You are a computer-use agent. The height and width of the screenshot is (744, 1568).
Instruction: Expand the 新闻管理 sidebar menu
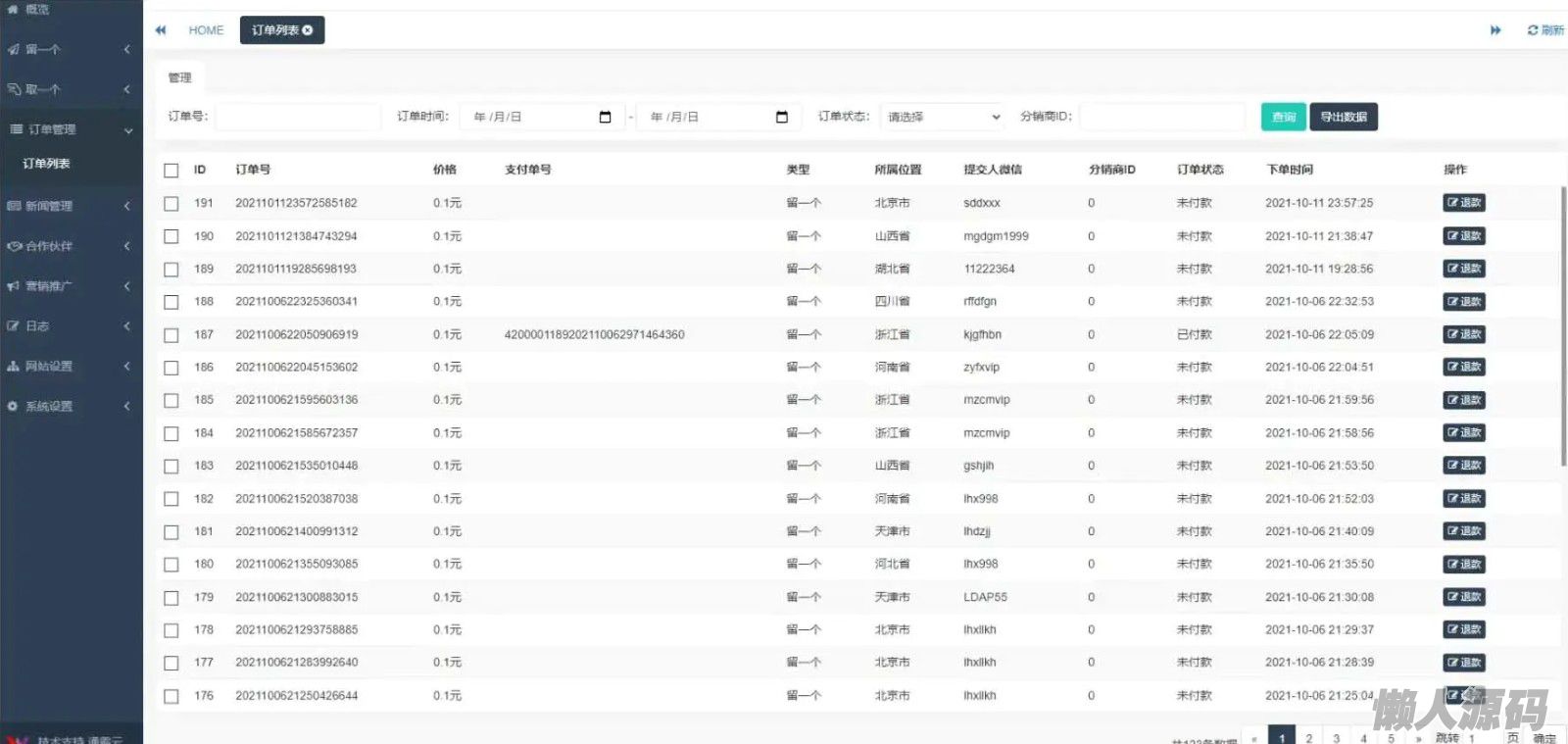69,206
